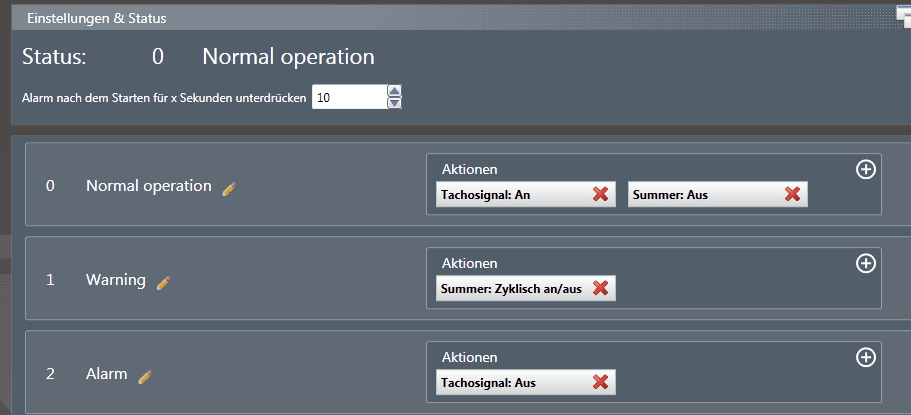The height and width of the screenshot is (415, 911).
Task: Increase the alarm suppression seconds value
Action: click(x=394, y=92)
